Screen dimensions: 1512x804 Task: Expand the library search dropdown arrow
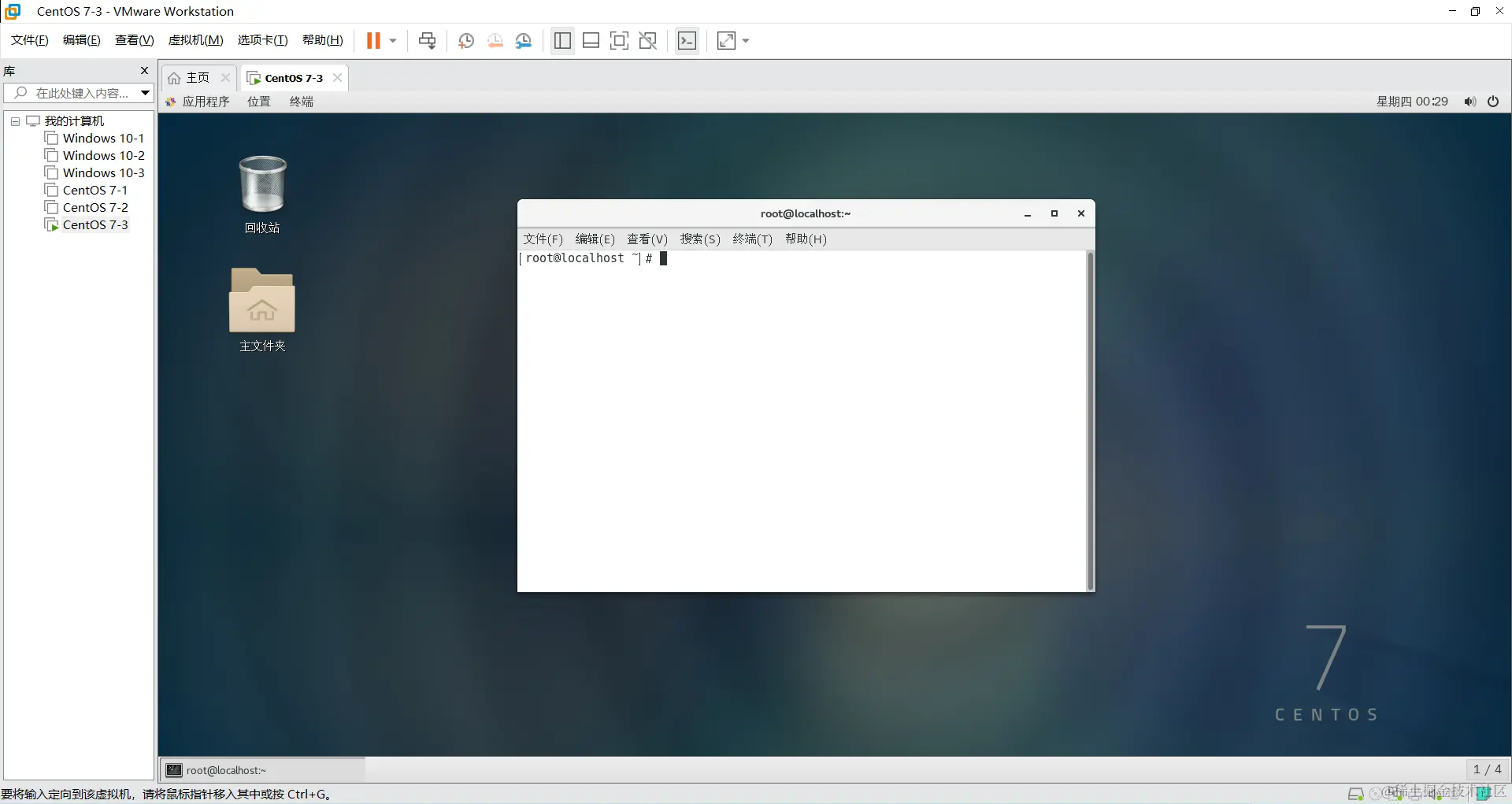click(x=146, y=93)
